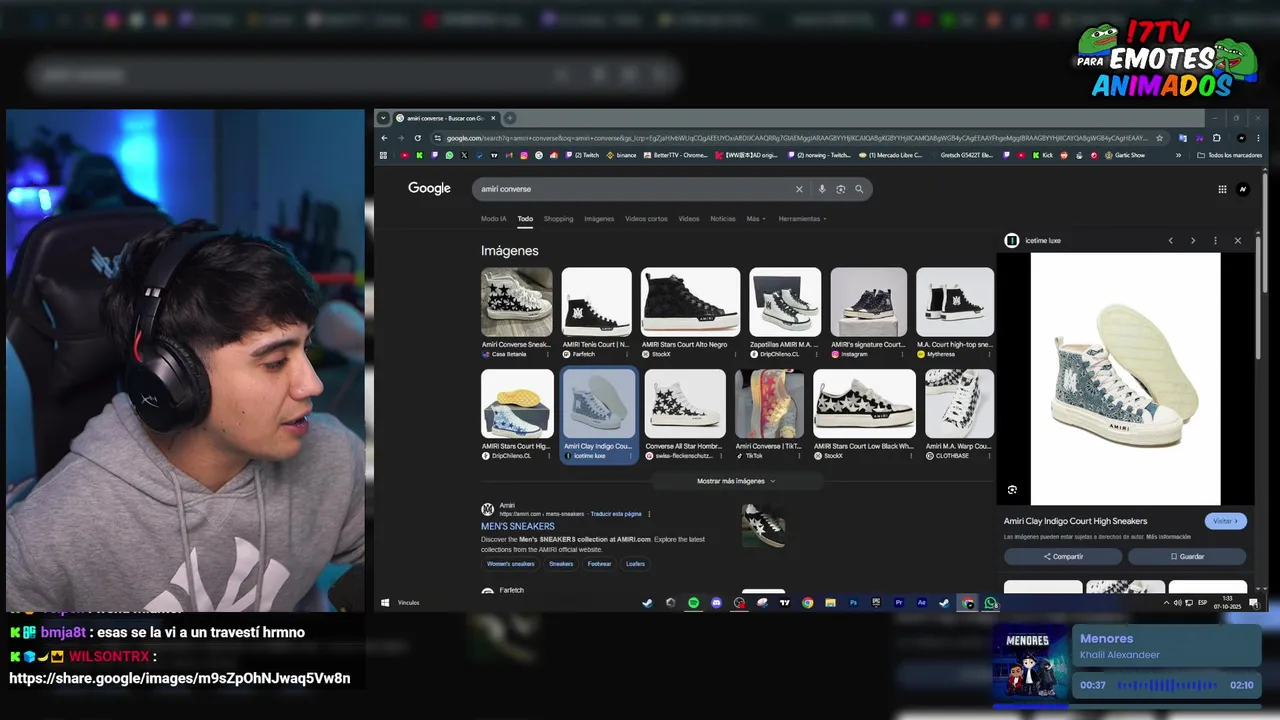Open a new Chrome tab
Screen dimensions: 1280x720
point(510,118)
